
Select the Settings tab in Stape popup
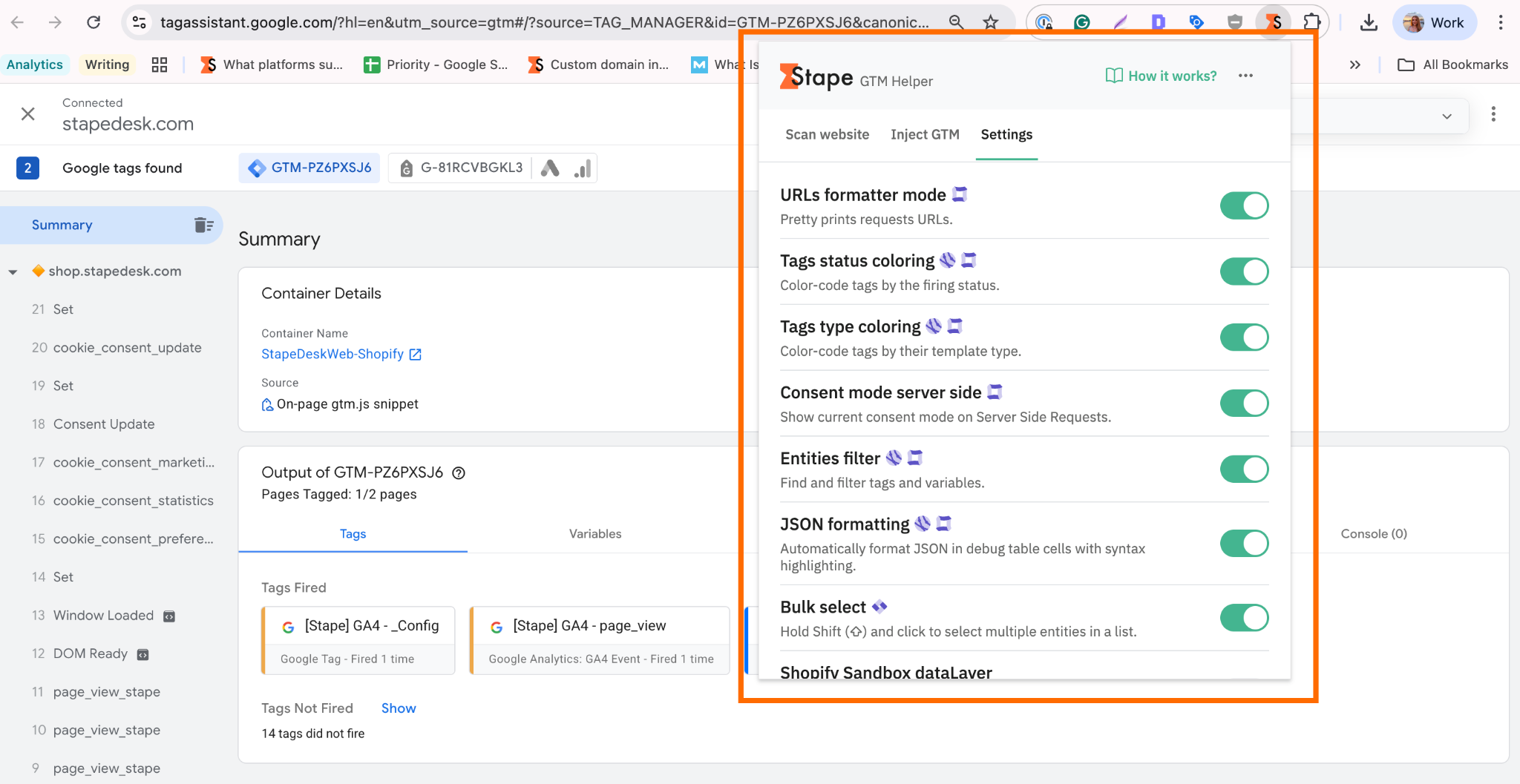[x=1006, y=134]
